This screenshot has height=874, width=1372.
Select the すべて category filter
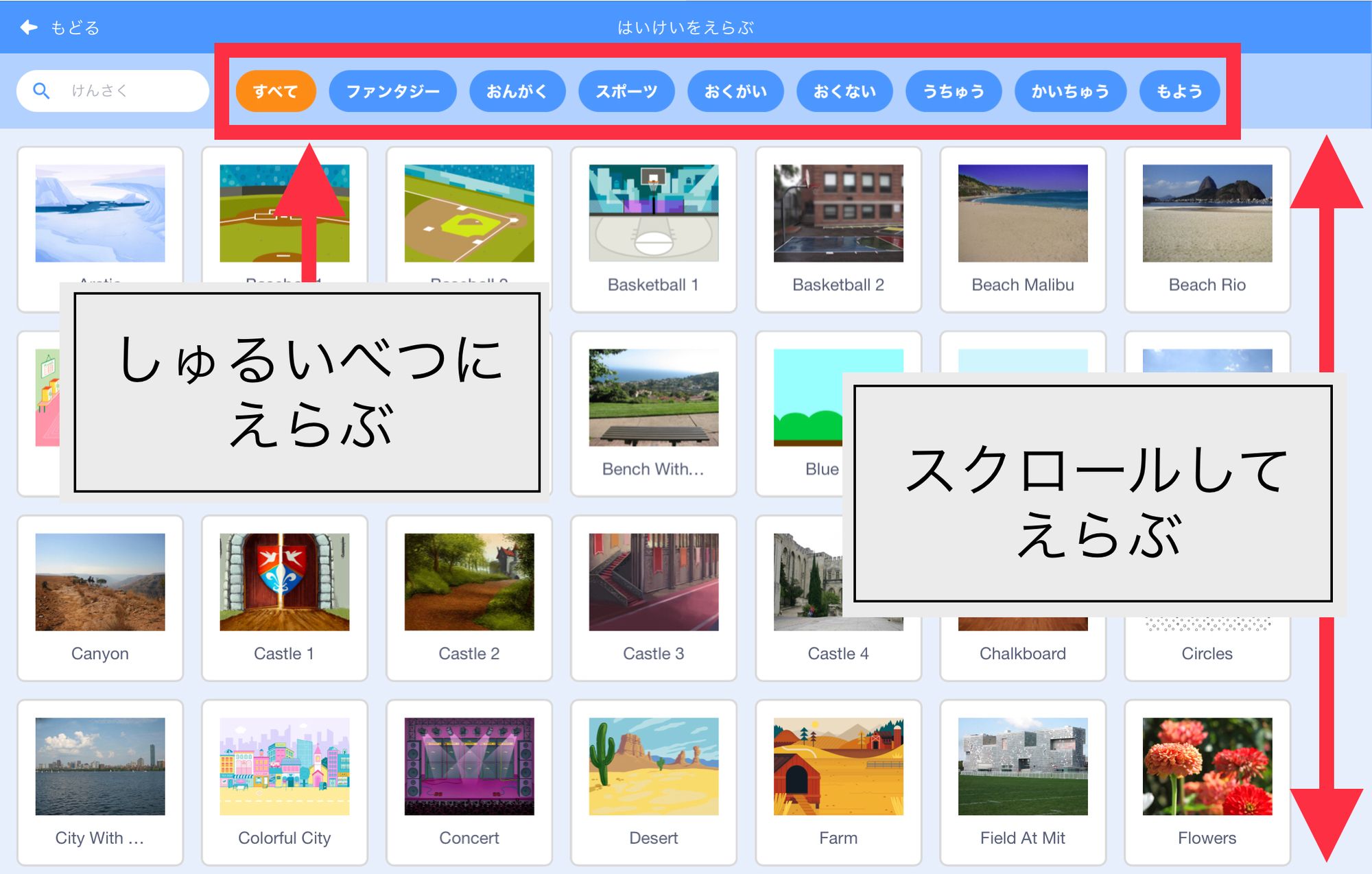pos(275,90)
